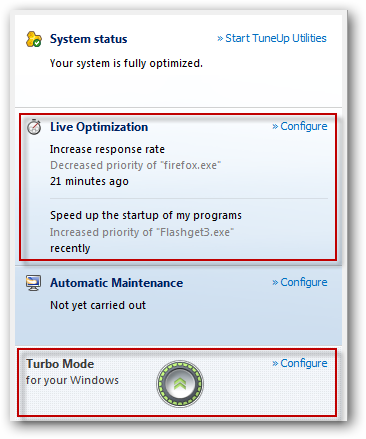Click the 21 minutes ago timestamp
Screen dimensions: 366x439
point(89,181)
